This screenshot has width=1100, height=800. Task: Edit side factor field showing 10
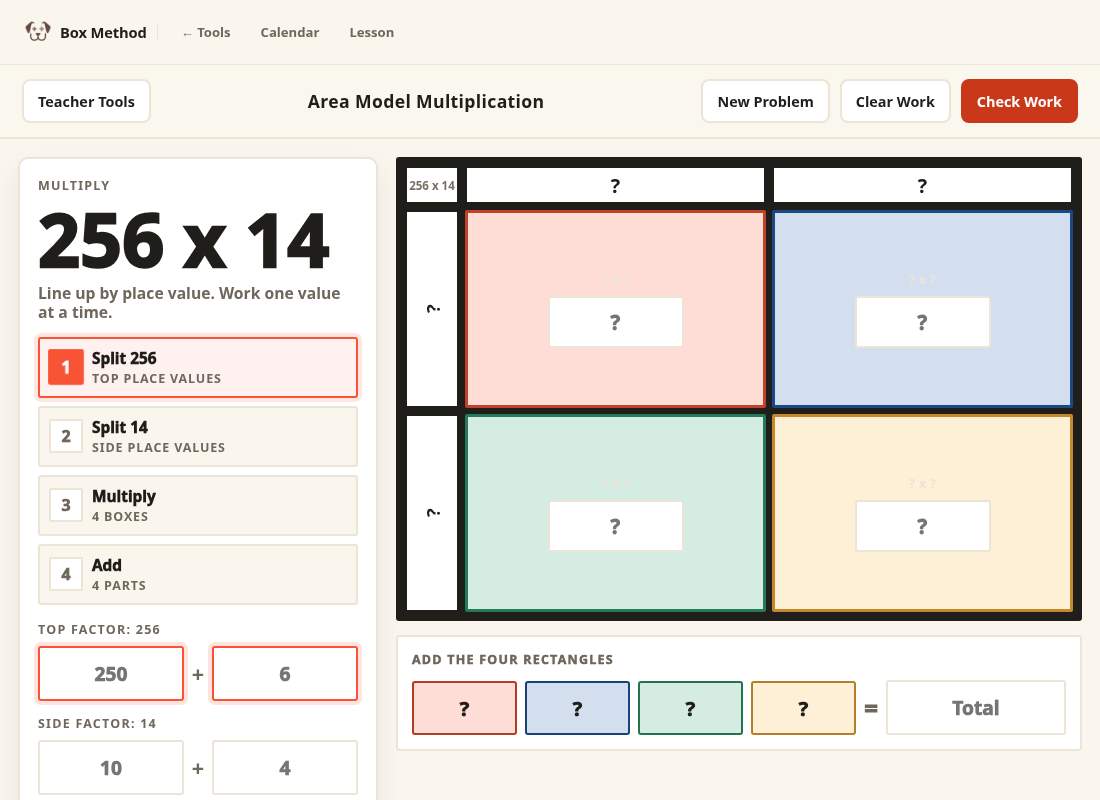click(111, 768)
